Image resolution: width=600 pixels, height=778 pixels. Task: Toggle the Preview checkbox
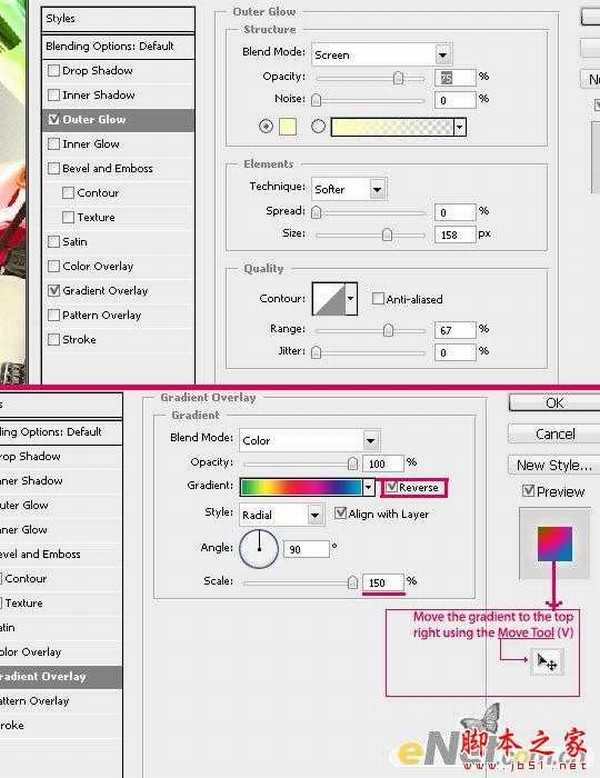point(529,492)
